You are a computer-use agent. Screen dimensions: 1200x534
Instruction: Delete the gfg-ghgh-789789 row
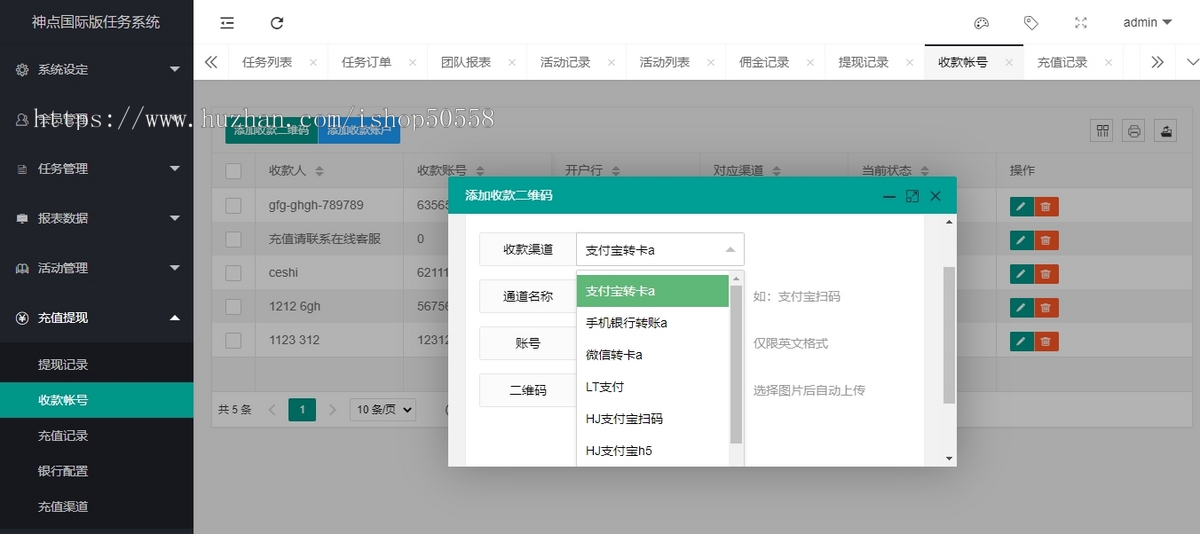pyautogui.click(x=1046, y=207)
